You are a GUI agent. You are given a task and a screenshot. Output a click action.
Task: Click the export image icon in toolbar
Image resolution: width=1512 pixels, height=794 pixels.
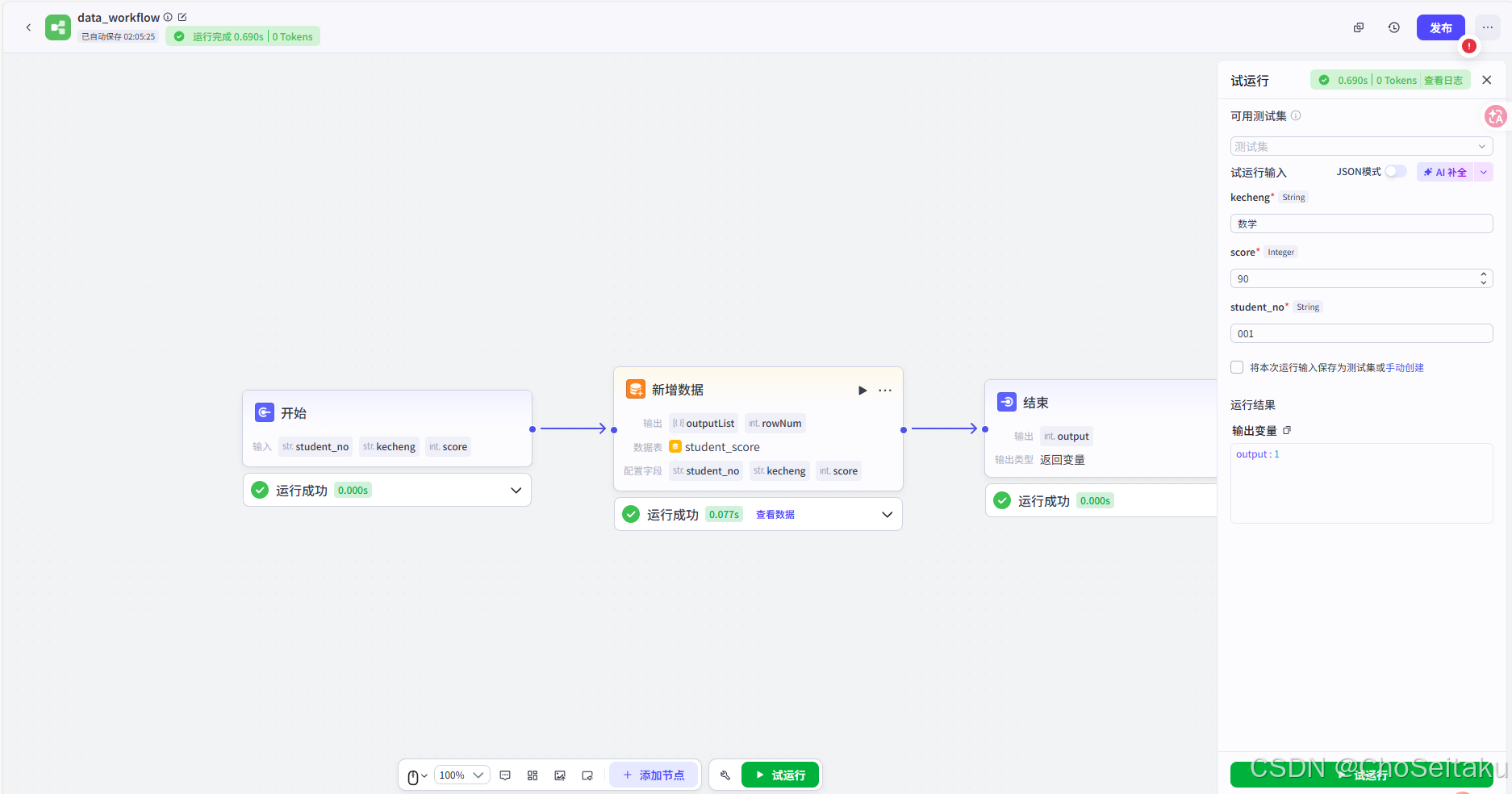pos(560,775)
